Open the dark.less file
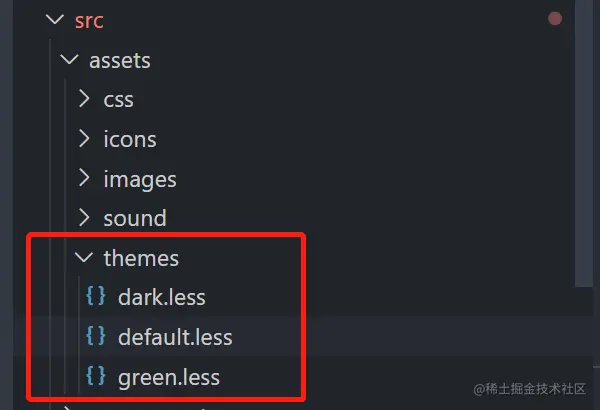600x410 pixels. point(161,297)
